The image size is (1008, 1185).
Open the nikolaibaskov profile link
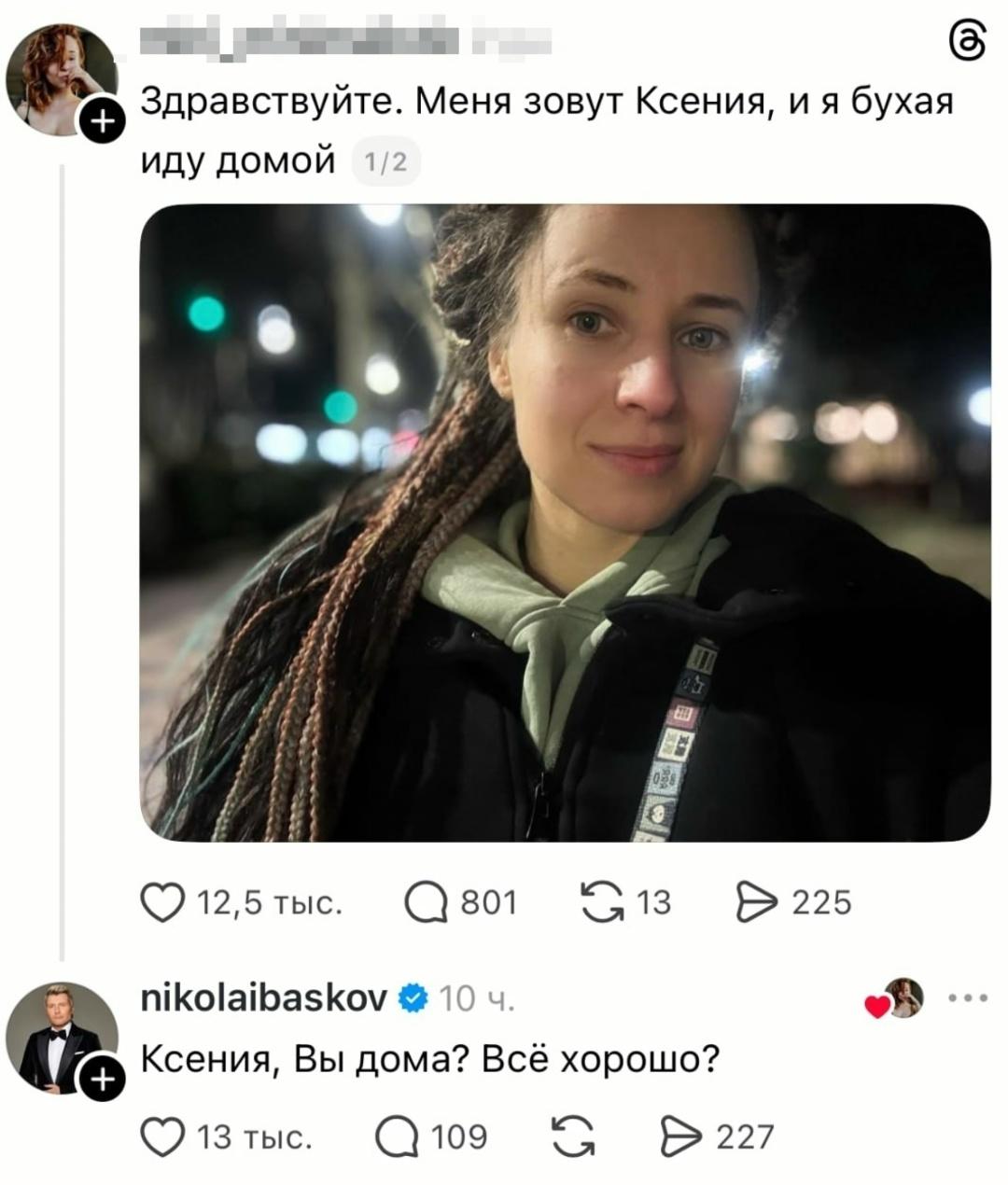click(x=264, y=998)
